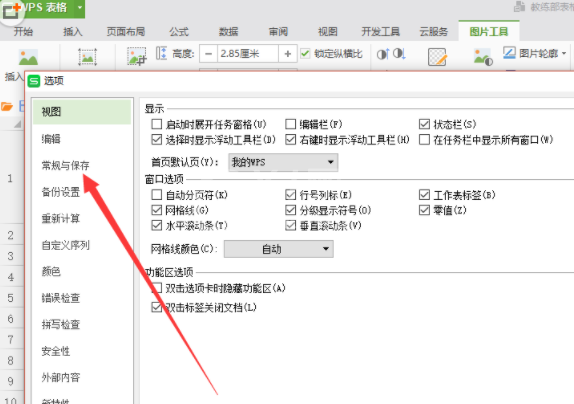
Task: Open 首页默认页 dropdown 我的WPS
Action: coord(283,162)
